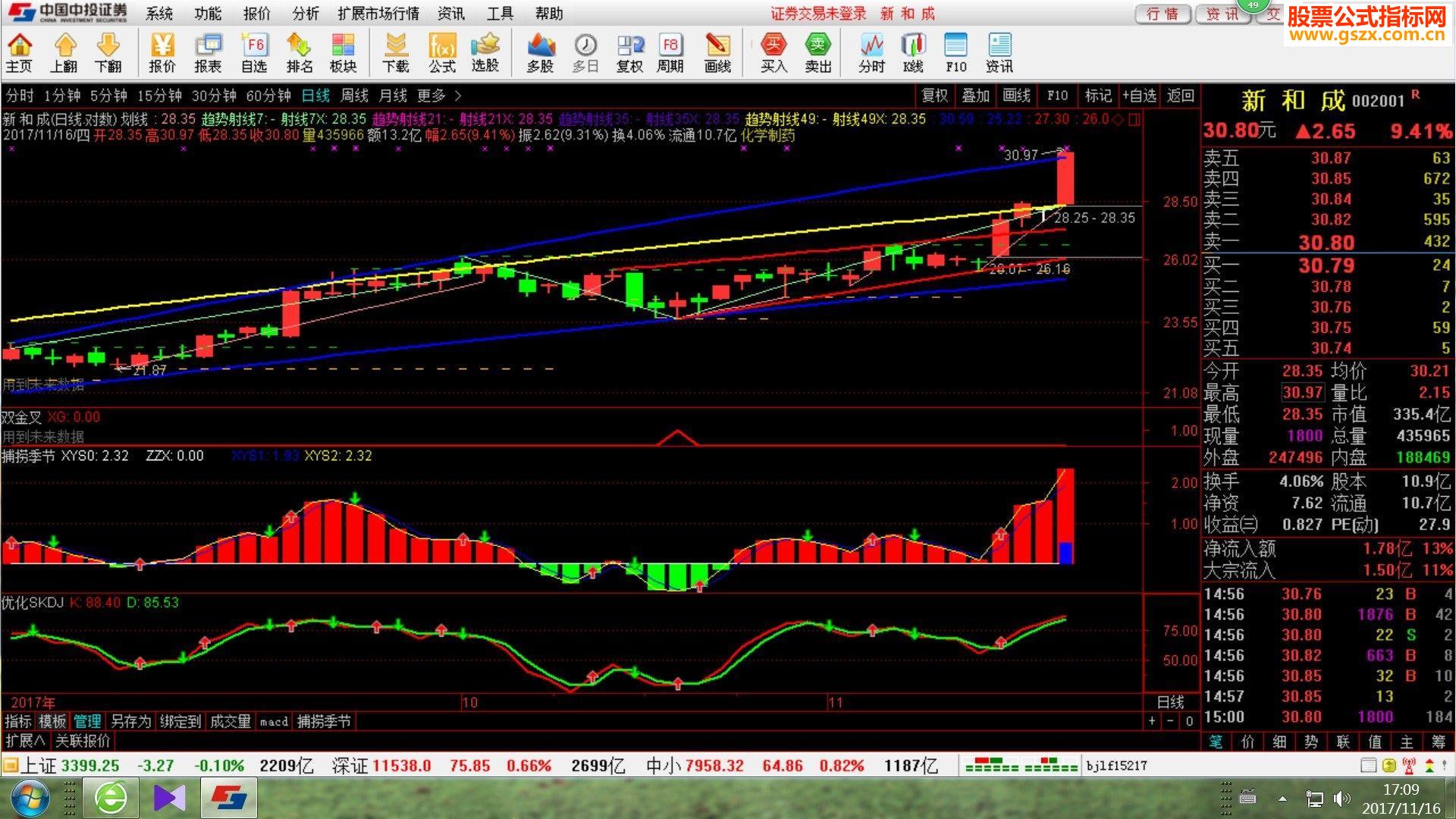Click the 周期 F8 period icon
The height and width of the screenshot is (819, 1456).
click(670, 53)
